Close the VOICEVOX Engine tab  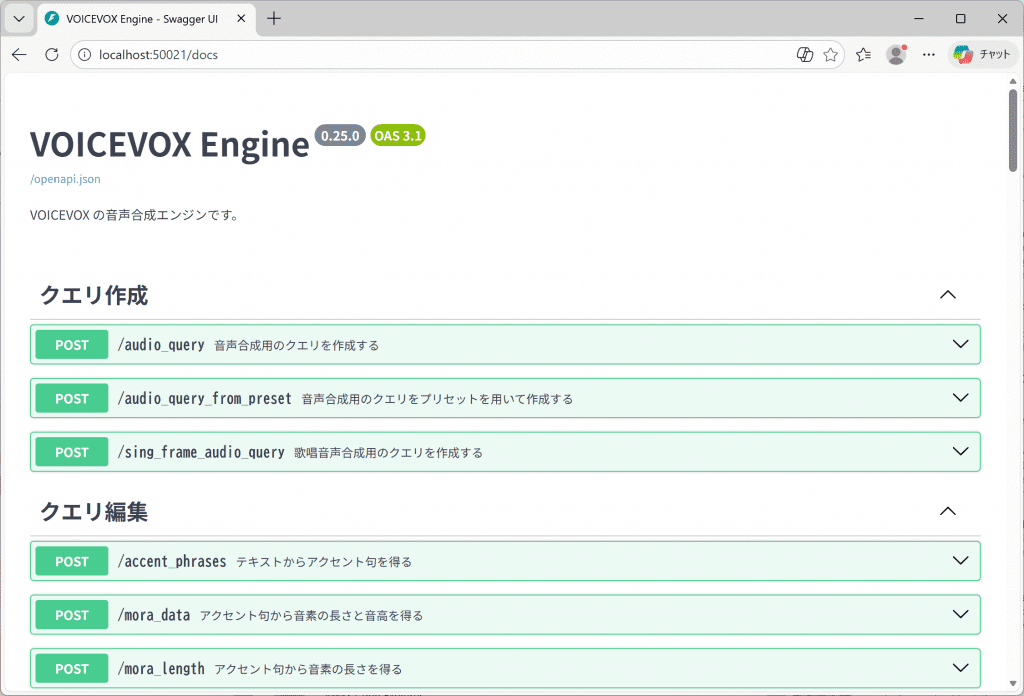(x=241, y=19)
